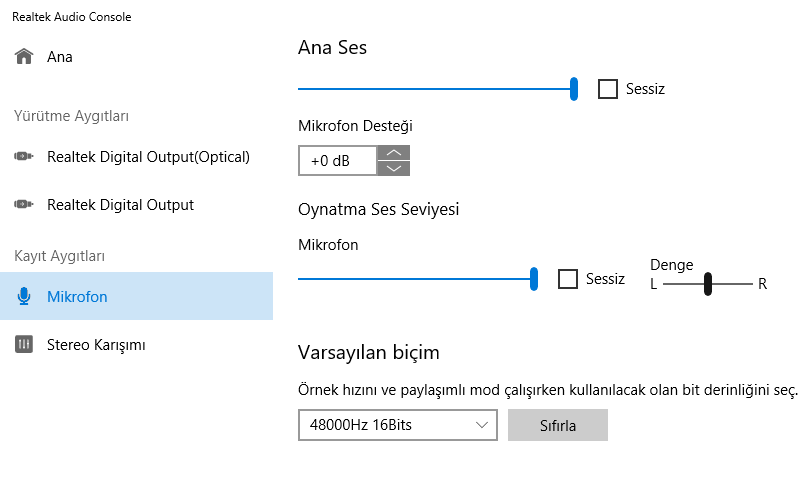This screenshot has width=810, height=484.
Task: Click the microphone icon in sidebar
Action: (24, 297)
